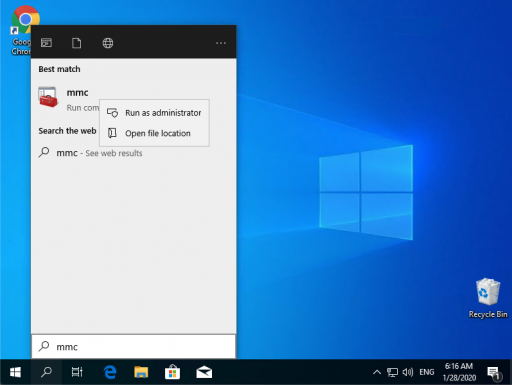The image size is (512, 385).
Task: Click the mmc red toolbox icon
Action: (x=48, y=97)
